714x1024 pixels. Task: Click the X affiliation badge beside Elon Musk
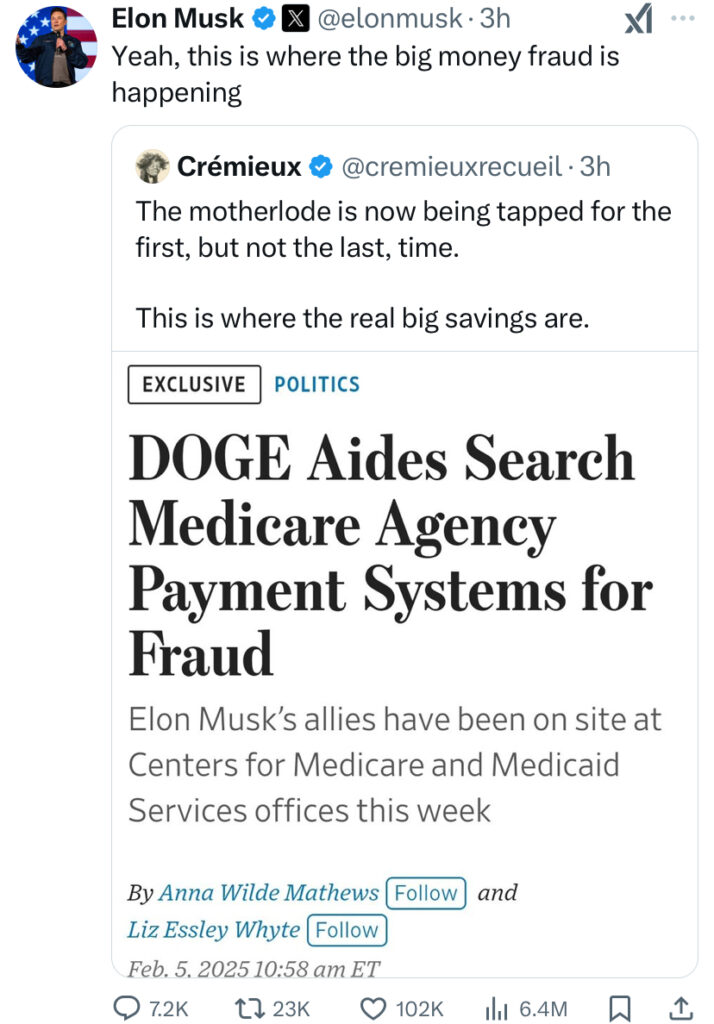[296, 19]
